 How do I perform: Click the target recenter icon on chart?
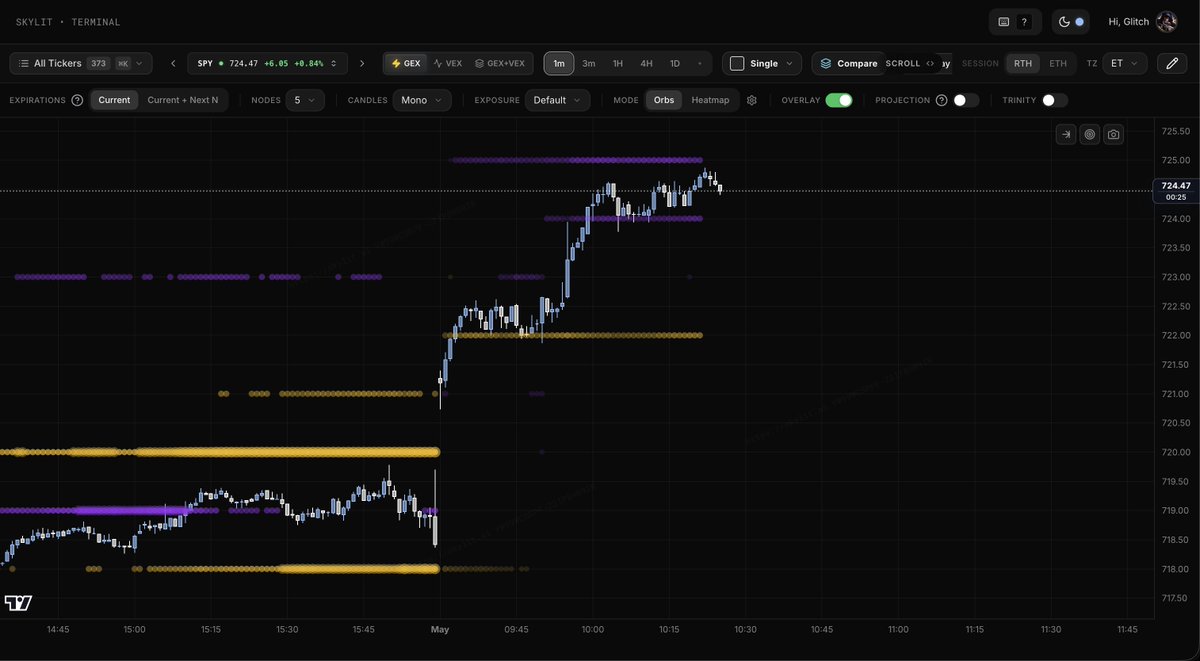(x=1089, y=134)
